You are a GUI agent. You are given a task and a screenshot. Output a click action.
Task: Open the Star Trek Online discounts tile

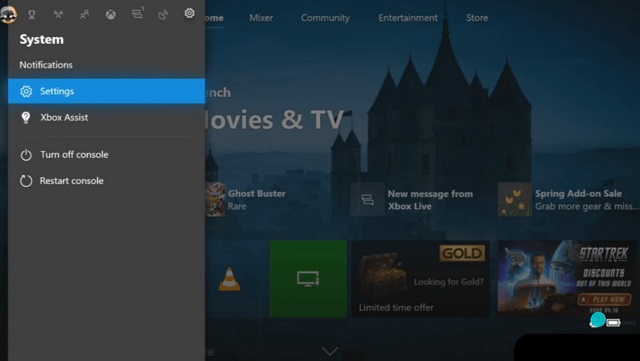tap(567, 279)
